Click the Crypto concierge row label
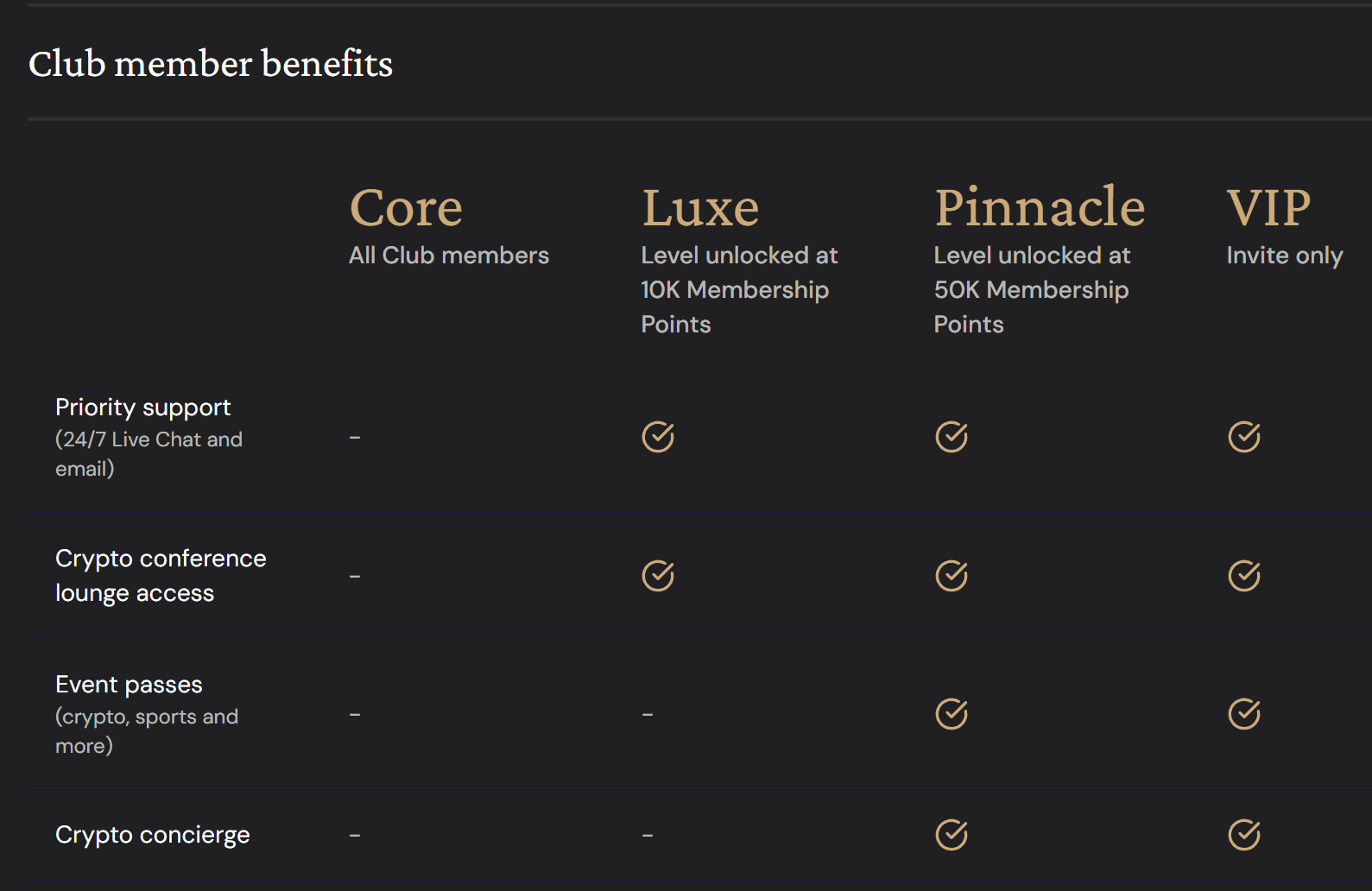 [153, 835]
